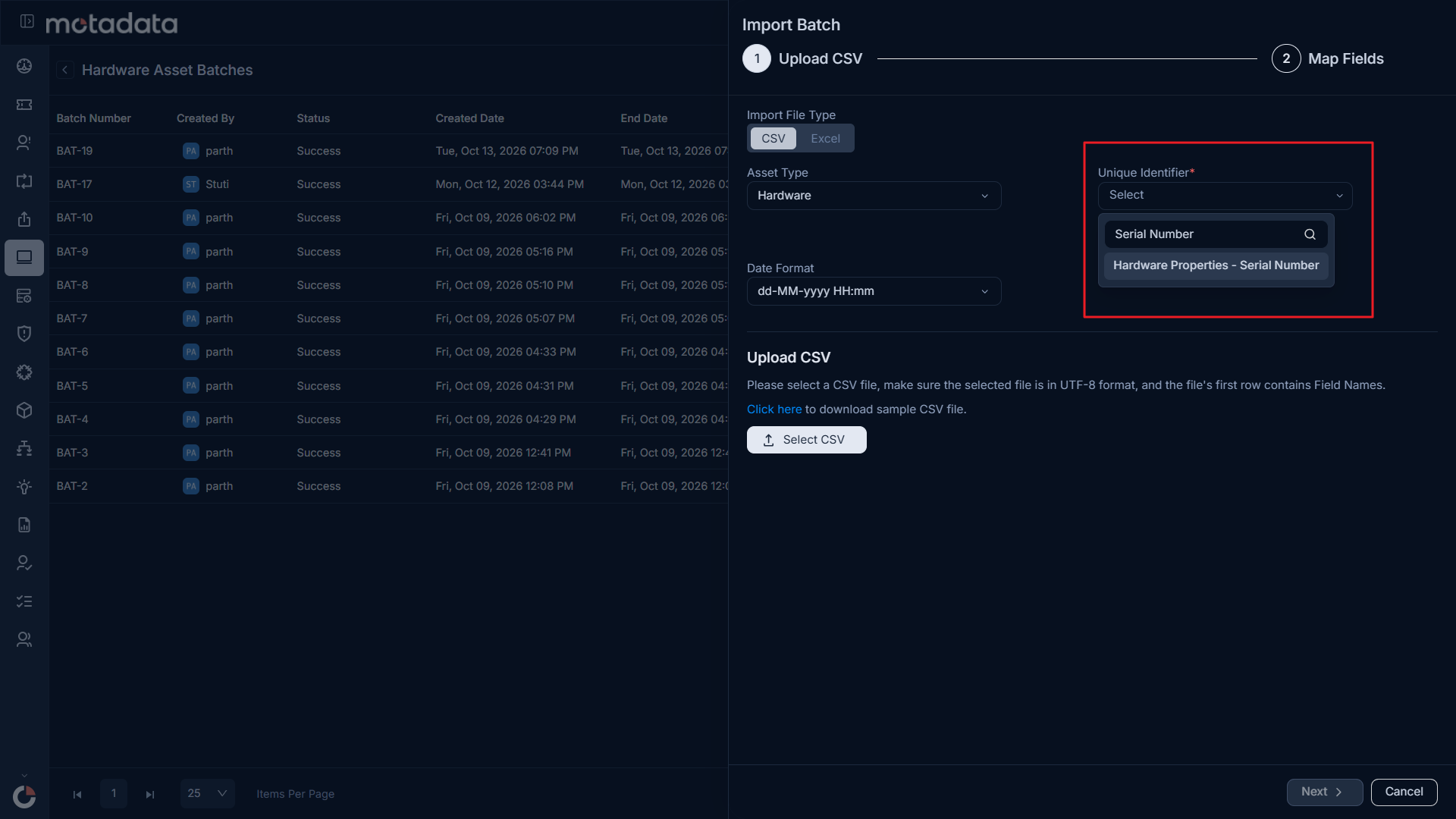Open the dashboard icon in sidebar
Screen dimensions: 1456x819
click(x=24, y=66)
